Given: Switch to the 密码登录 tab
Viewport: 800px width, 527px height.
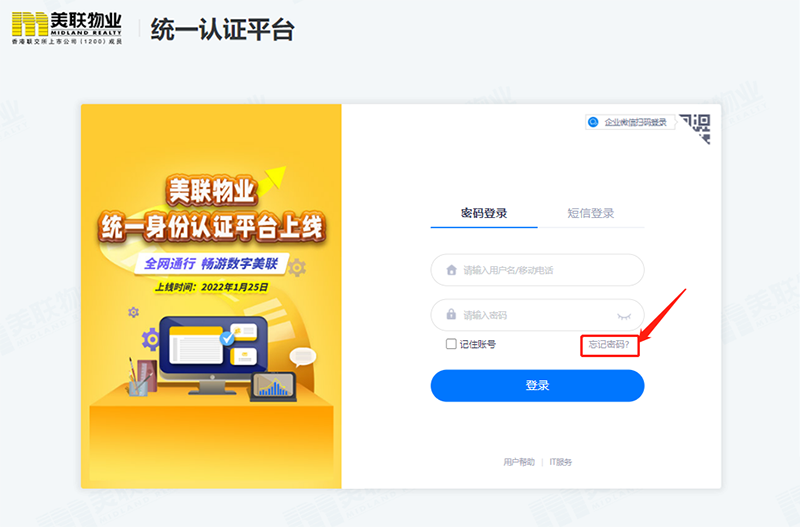Looking at the screenshot, I should [484, 213].
